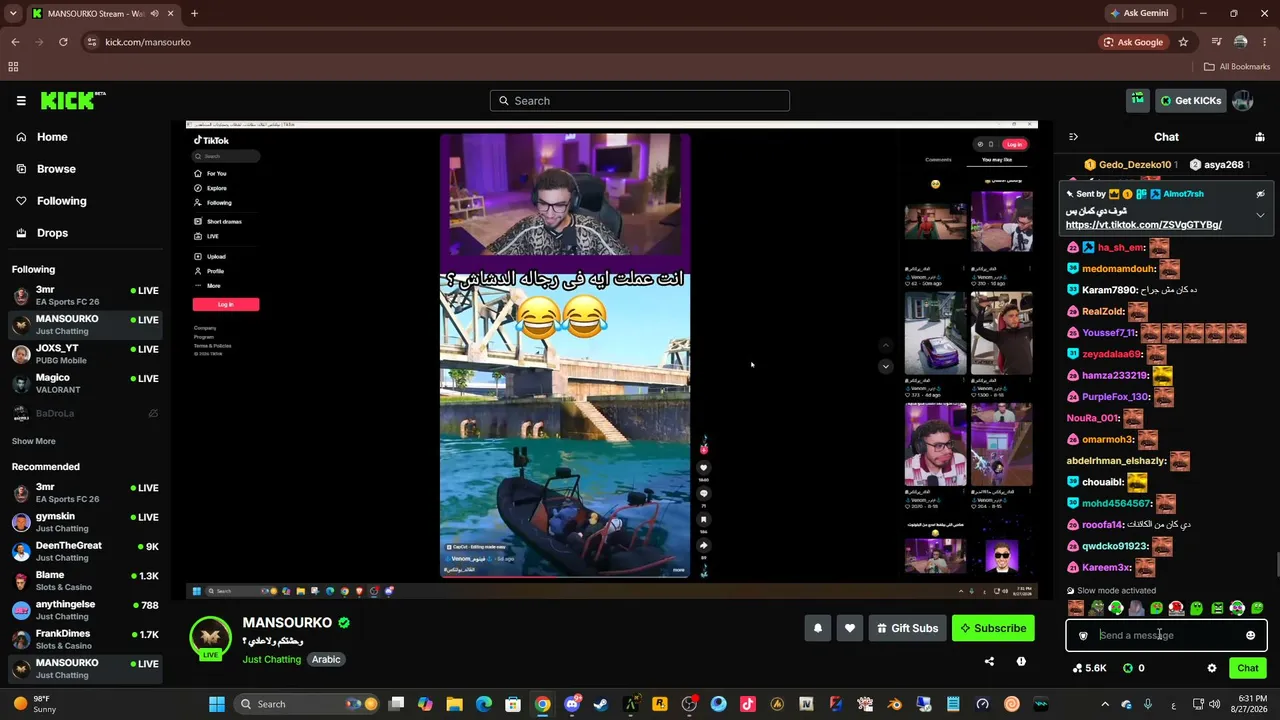Click the 5.6K channel points counter
The image size is (1280, 720).
(1089, 668)
